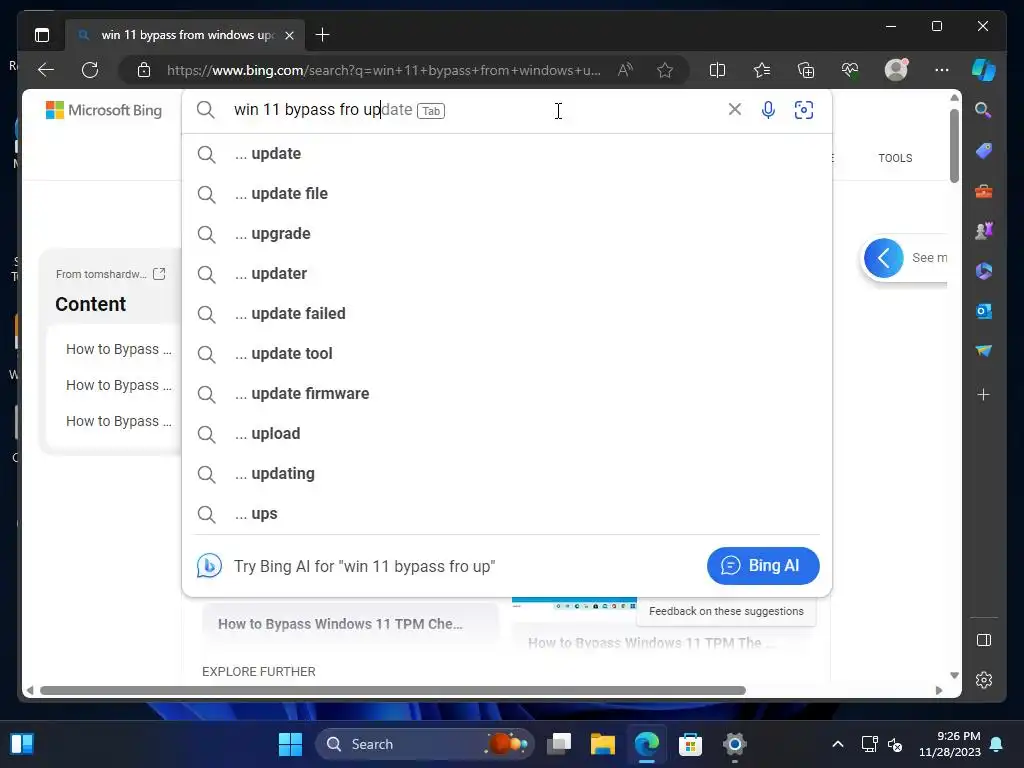
Task: Open a new browser tab
Action: 322,35
